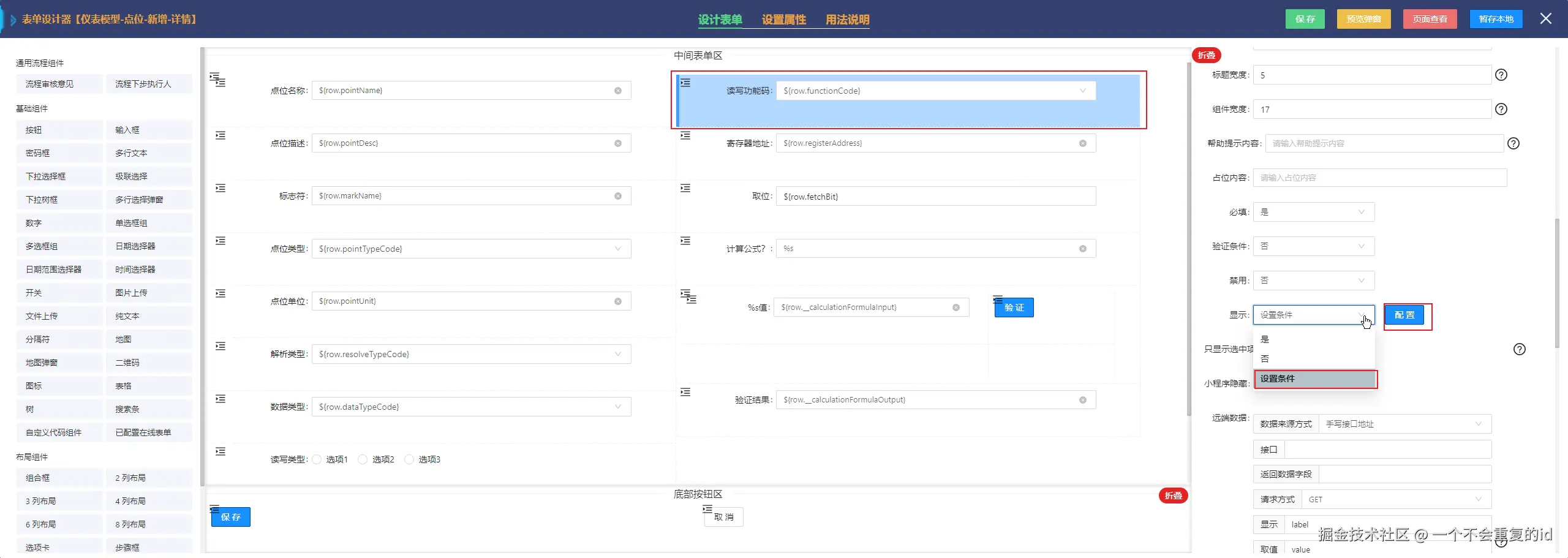Click the 预览弹窗 button
This screenshot has width=1568, height=558.
coord(1363,19)
